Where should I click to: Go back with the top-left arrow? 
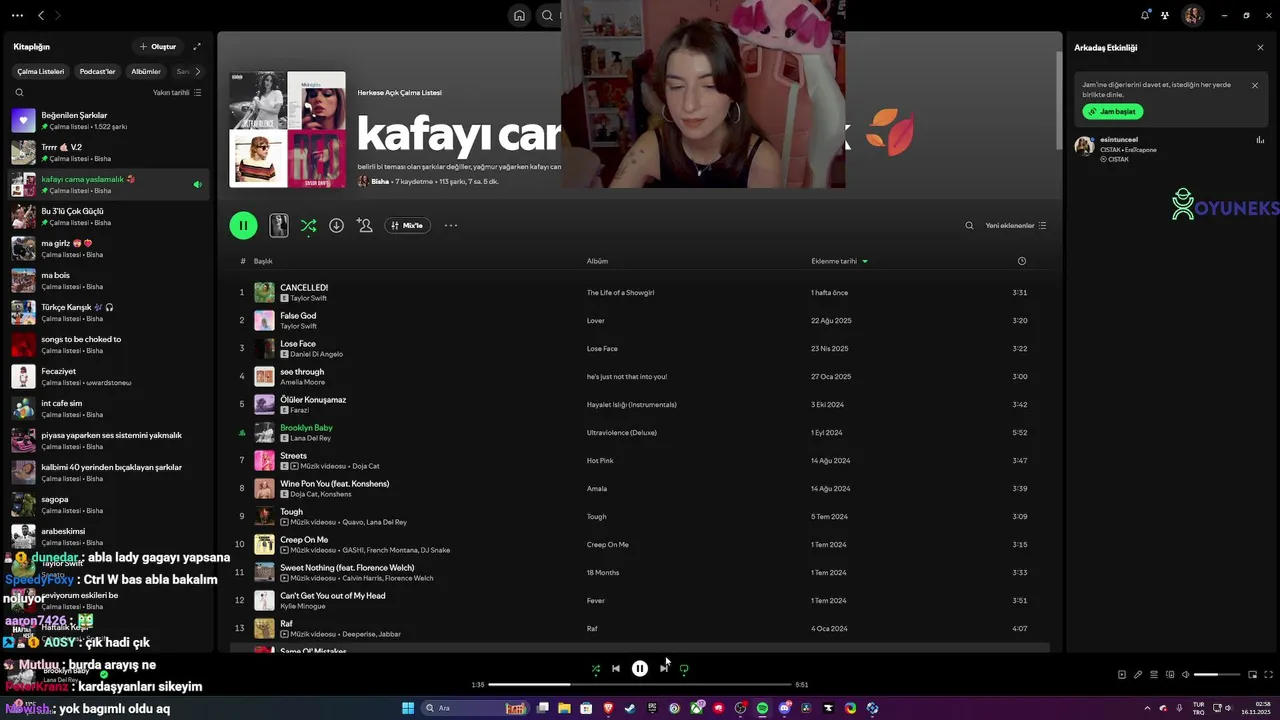click(x=41, y=15)
